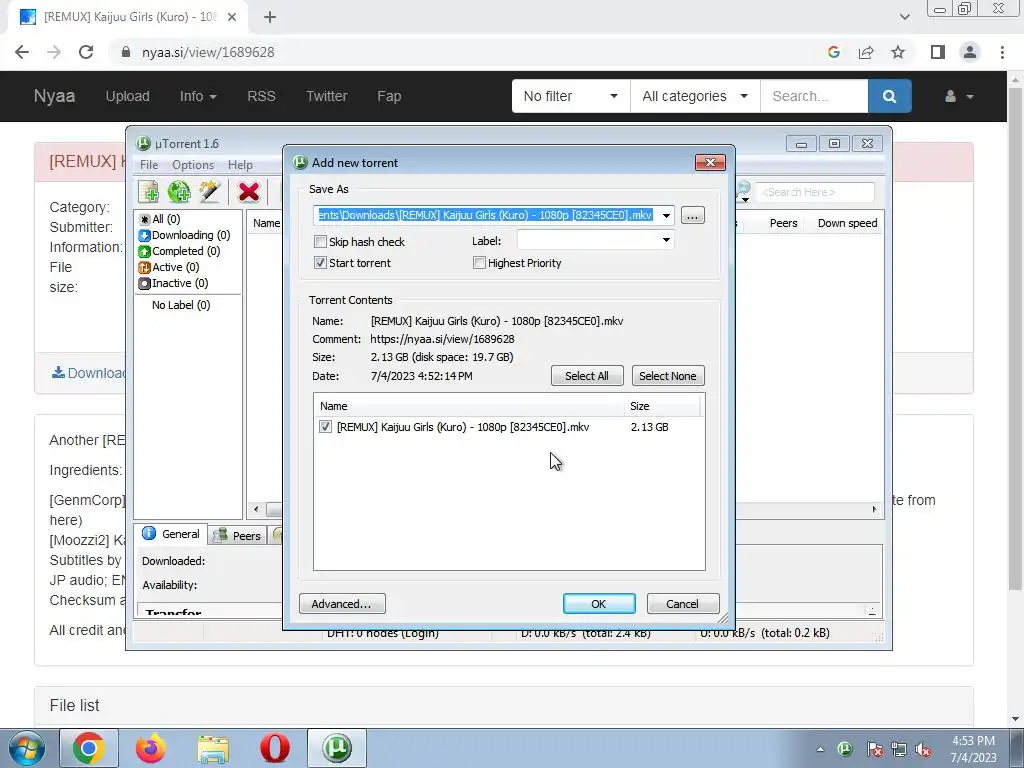Open the Info dropdown in Nyaa navbar

click(x=198, y=96)
